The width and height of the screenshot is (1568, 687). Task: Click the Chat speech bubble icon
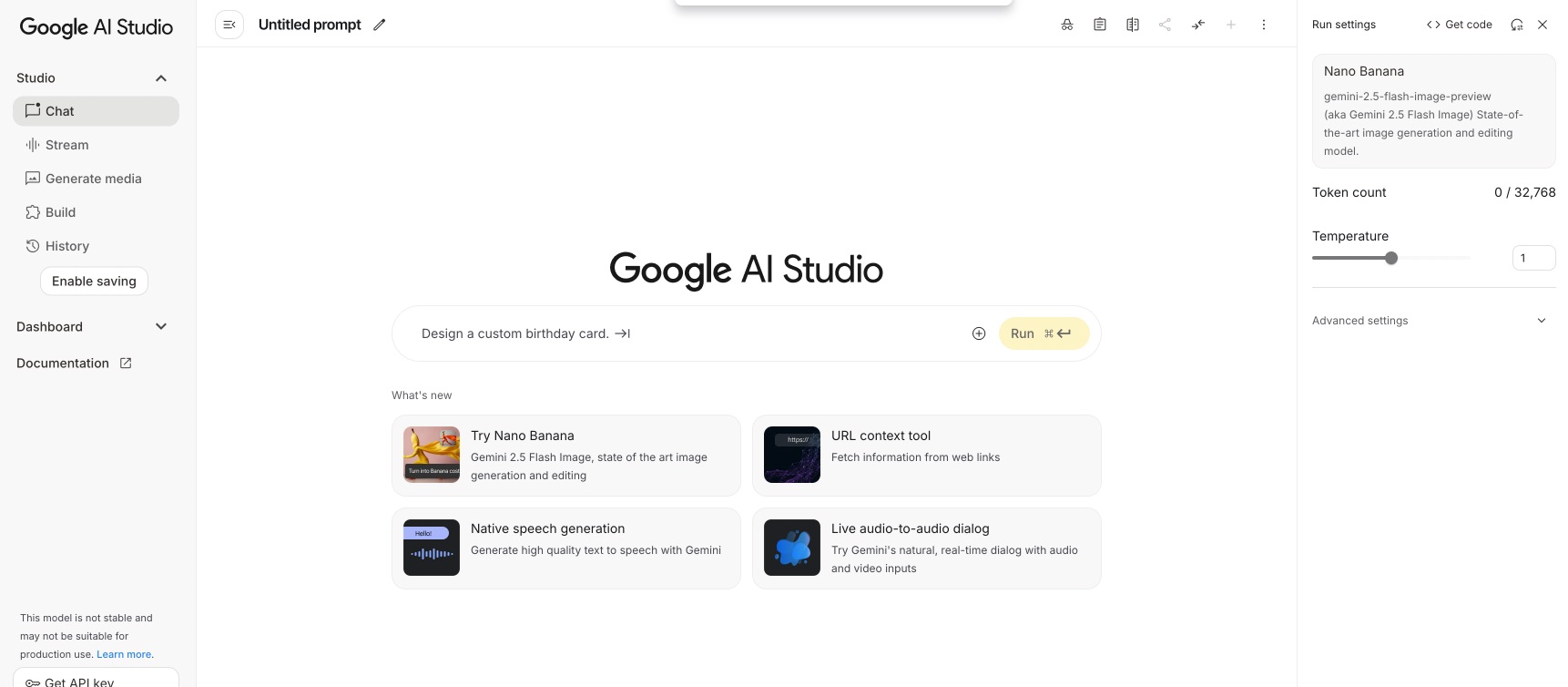33,110
